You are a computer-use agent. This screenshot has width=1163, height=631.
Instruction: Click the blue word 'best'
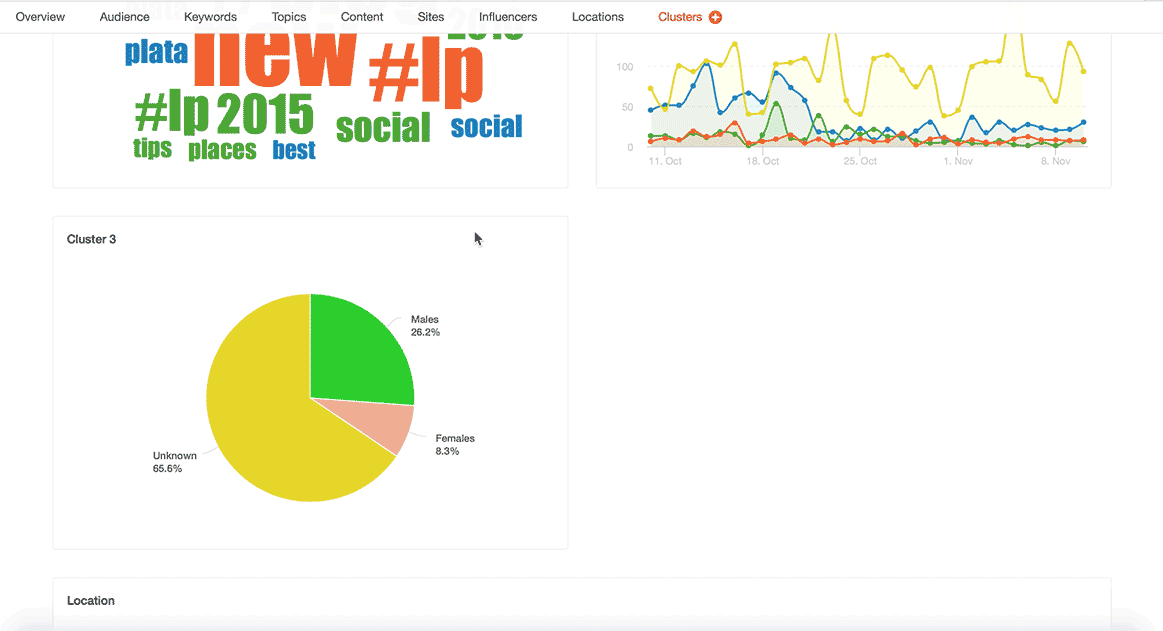pyautogui.click(x=294, y=150)
